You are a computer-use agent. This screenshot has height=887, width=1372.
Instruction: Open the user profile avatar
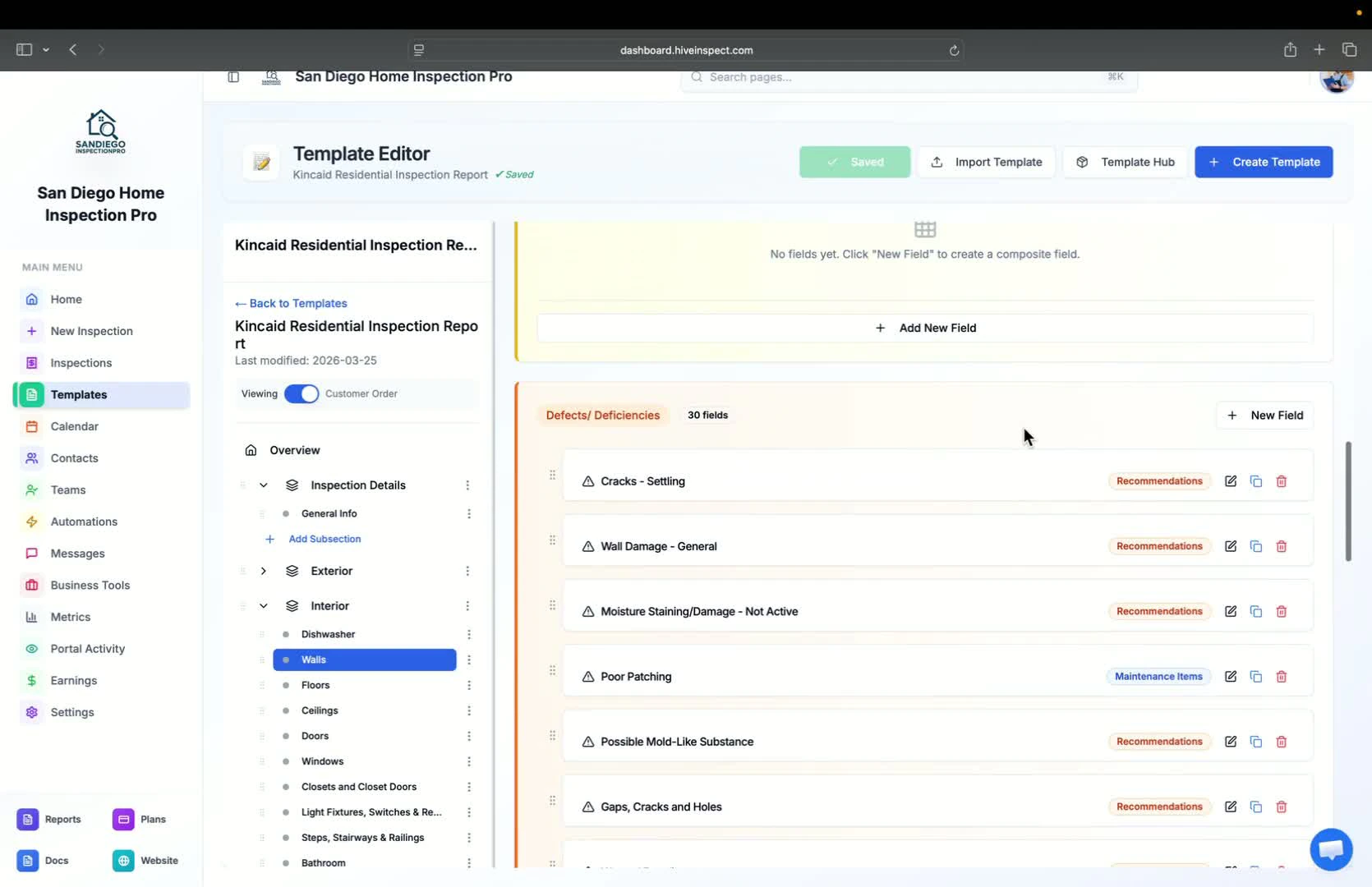(1337, 78)
